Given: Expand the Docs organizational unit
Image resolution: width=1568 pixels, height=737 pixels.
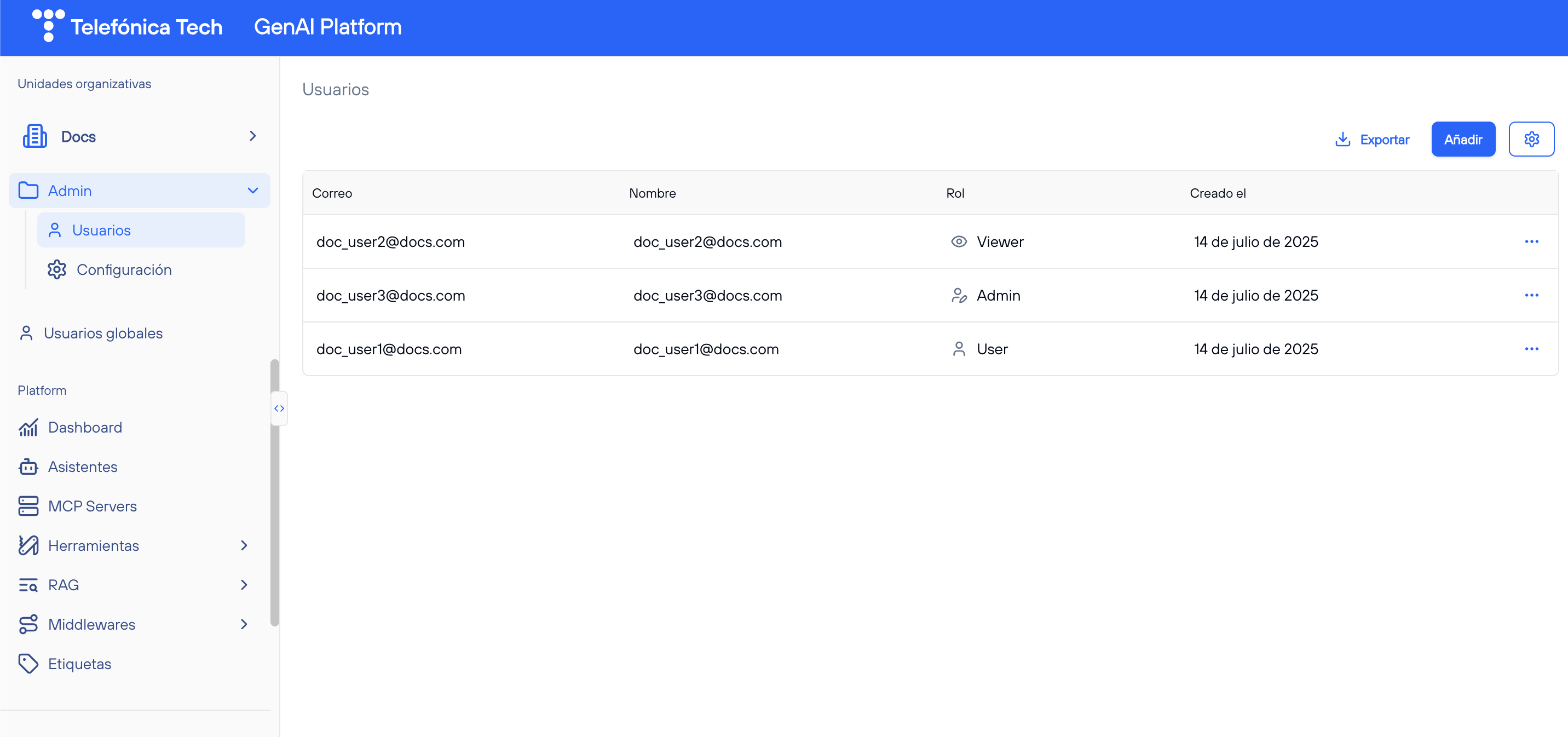Looking at the screenshot, I should pos(252,136).
